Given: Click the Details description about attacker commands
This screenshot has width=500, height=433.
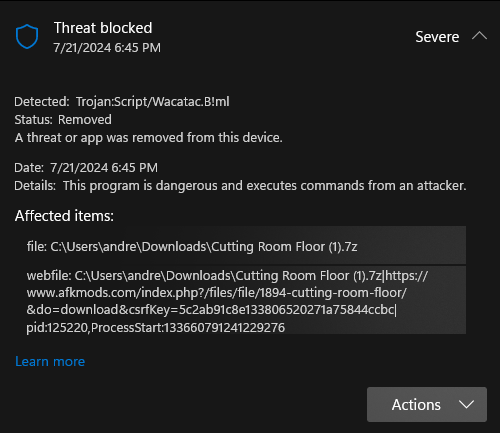Looking at the screenshot, I should (240, 186).
